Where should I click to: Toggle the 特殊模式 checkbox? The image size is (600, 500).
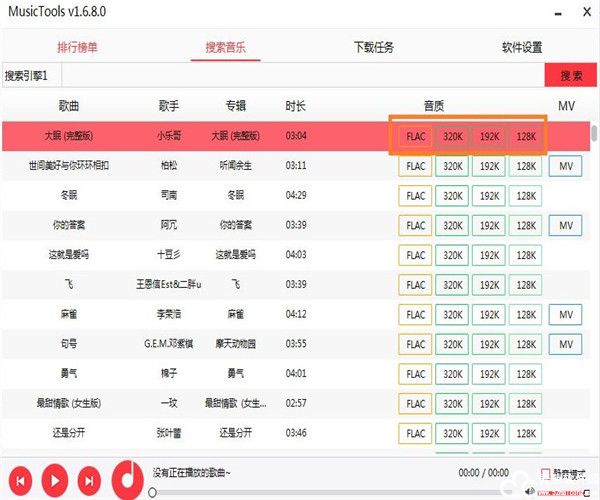tap(545, 474)
